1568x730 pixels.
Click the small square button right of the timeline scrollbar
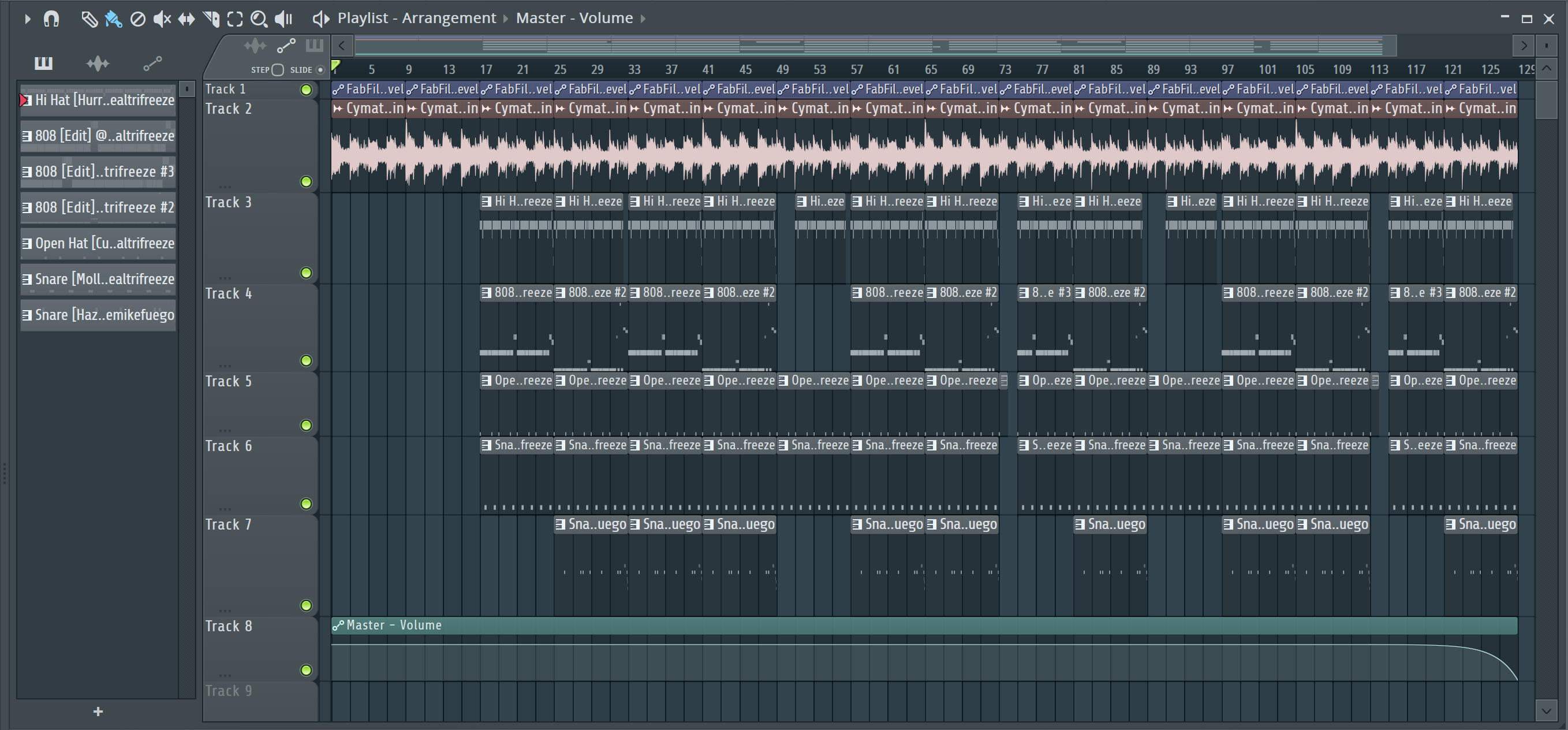(1546, 46)
